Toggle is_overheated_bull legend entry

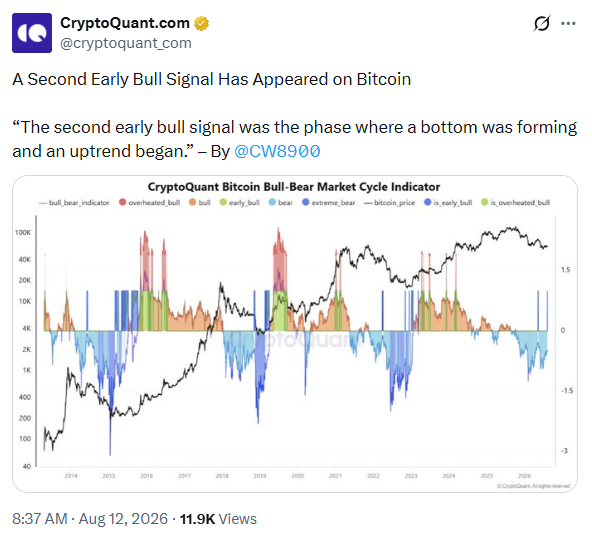(x=515, y=203)
